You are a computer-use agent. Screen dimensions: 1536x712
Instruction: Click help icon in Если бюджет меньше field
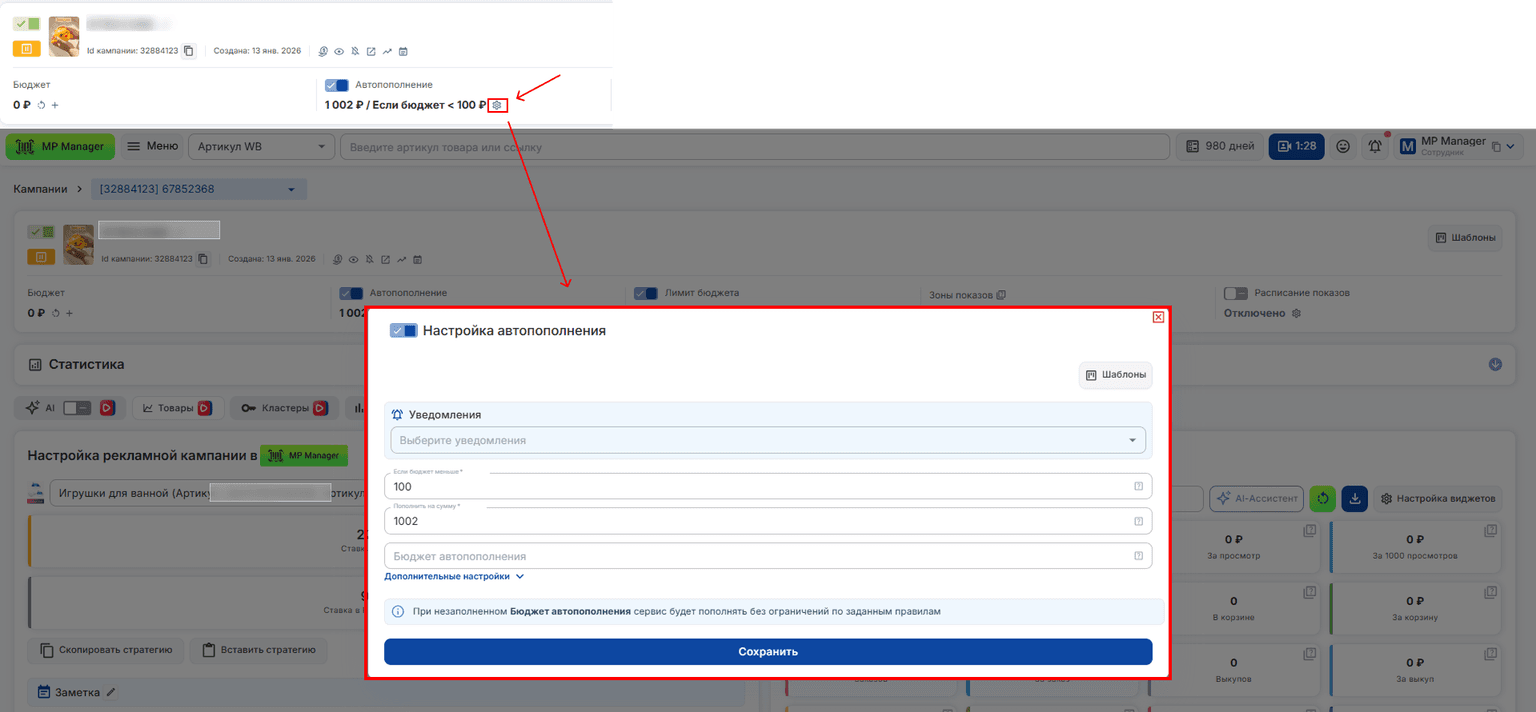click(x=1138, y=486)
